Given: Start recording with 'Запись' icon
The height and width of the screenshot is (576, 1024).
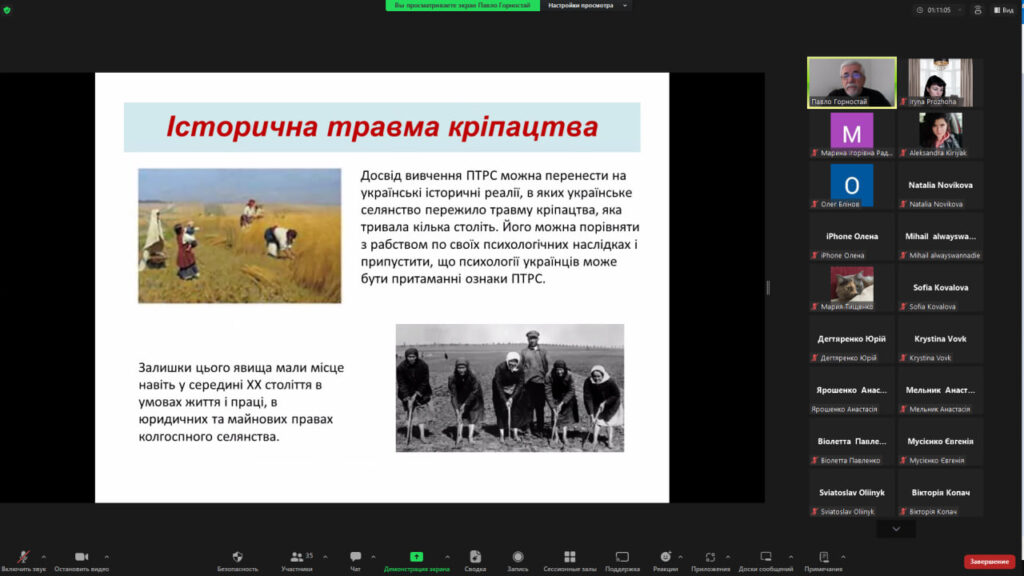Looking at the screenshot, I should [x=518, y=557].
